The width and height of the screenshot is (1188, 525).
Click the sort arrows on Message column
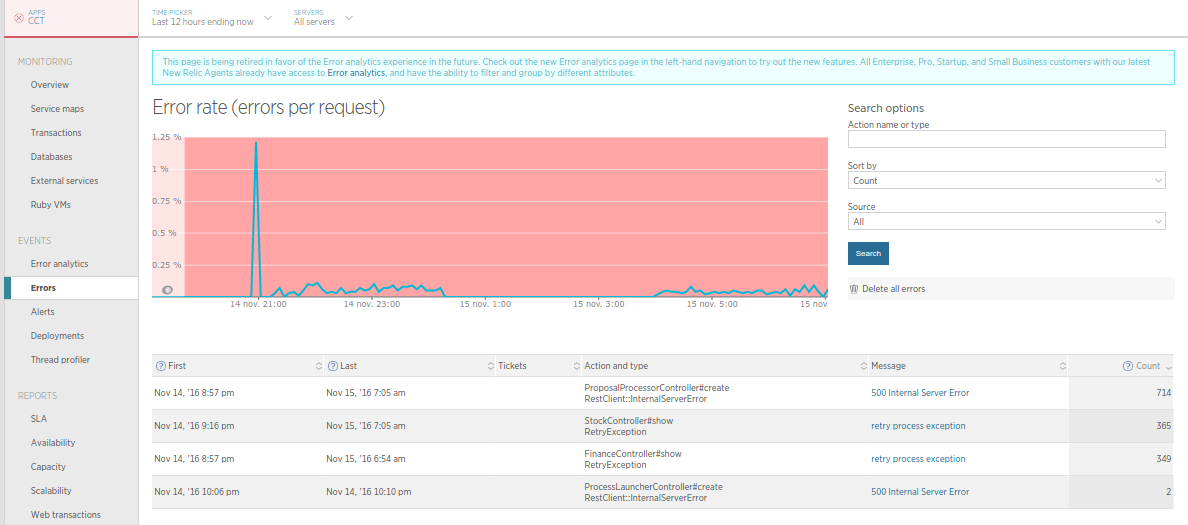(x=1062, y=366)
